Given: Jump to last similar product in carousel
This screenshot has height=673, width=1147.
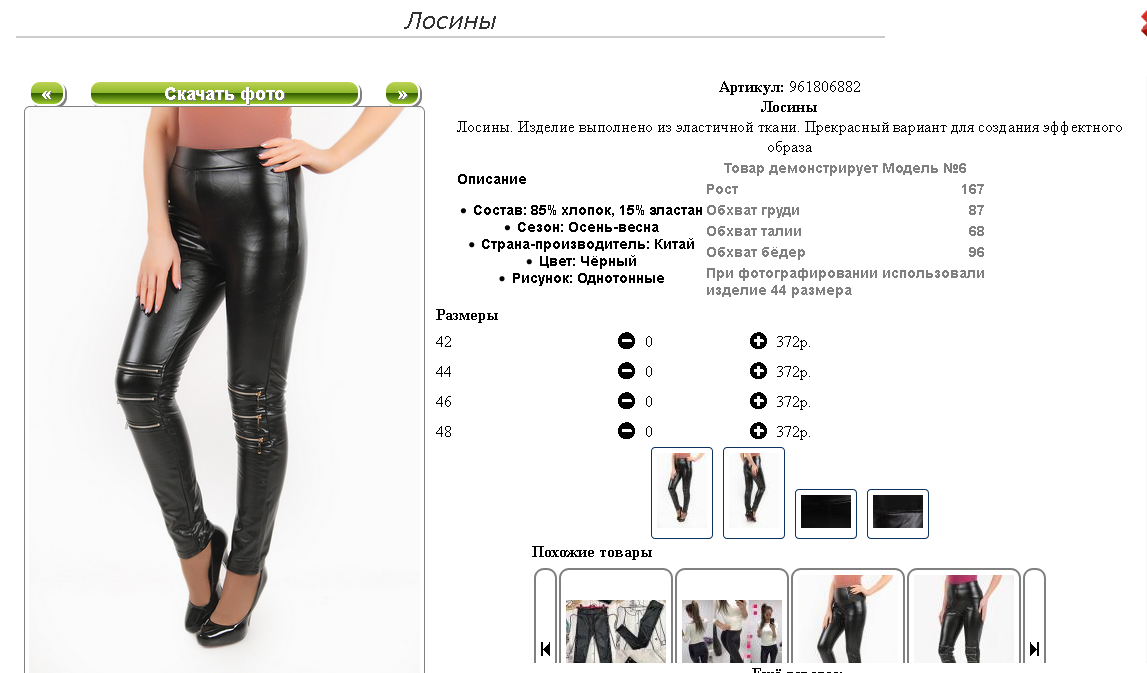Looking at the screenshot, I should (1034, 648).
